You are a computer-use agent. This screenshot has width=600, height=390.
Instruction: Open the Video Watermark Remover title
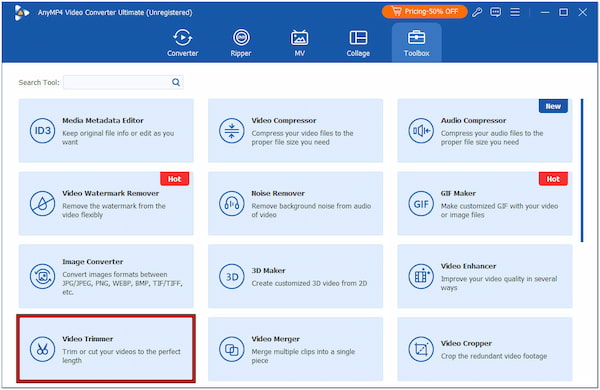[x=111, y=193]
